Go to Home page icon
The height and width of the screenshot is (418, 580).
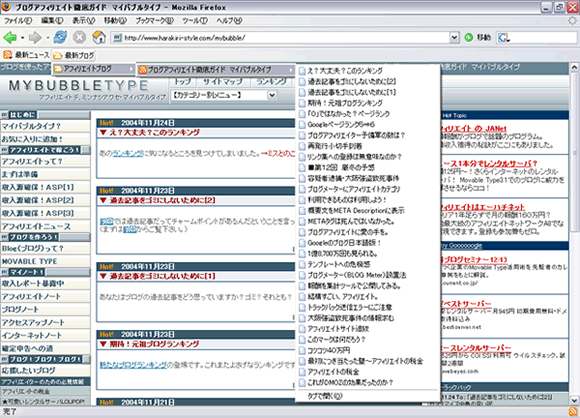tap(99, 37)
